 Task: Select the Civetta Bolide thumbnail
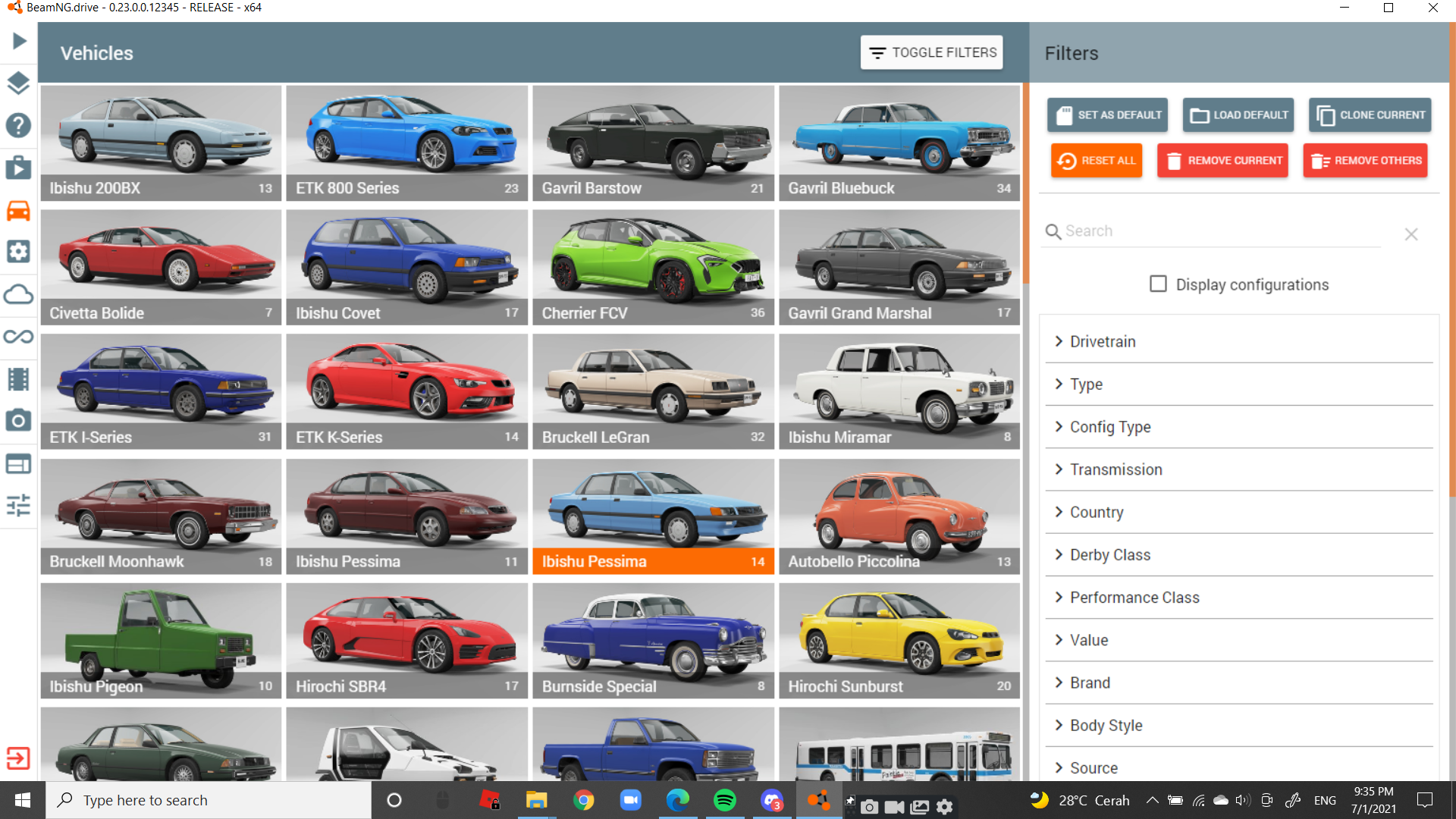(x=161, y=267)
